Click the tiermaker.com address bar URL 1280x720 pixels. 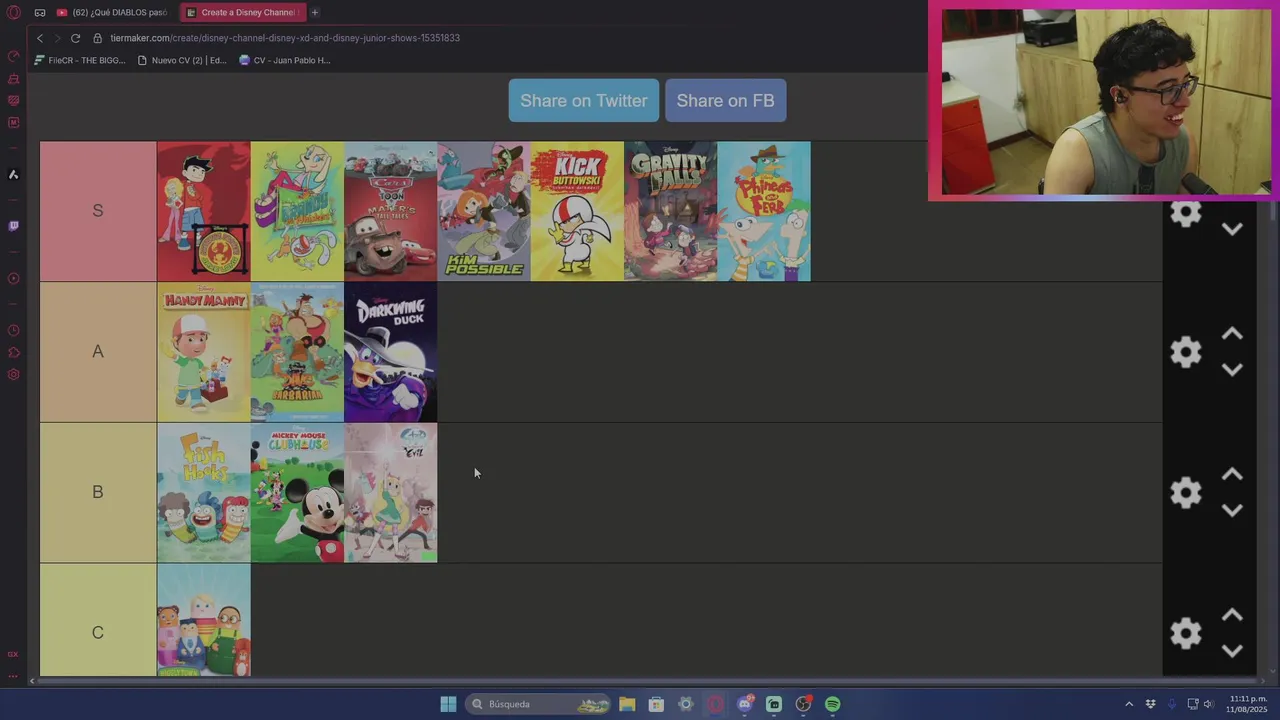coord(285,38)
